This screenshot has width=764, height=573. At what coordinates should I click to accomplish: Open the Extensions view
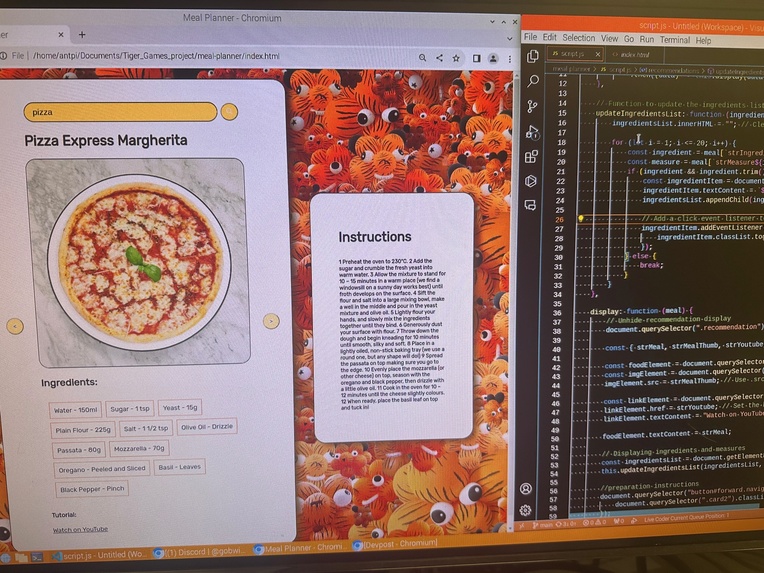[531, 156]
